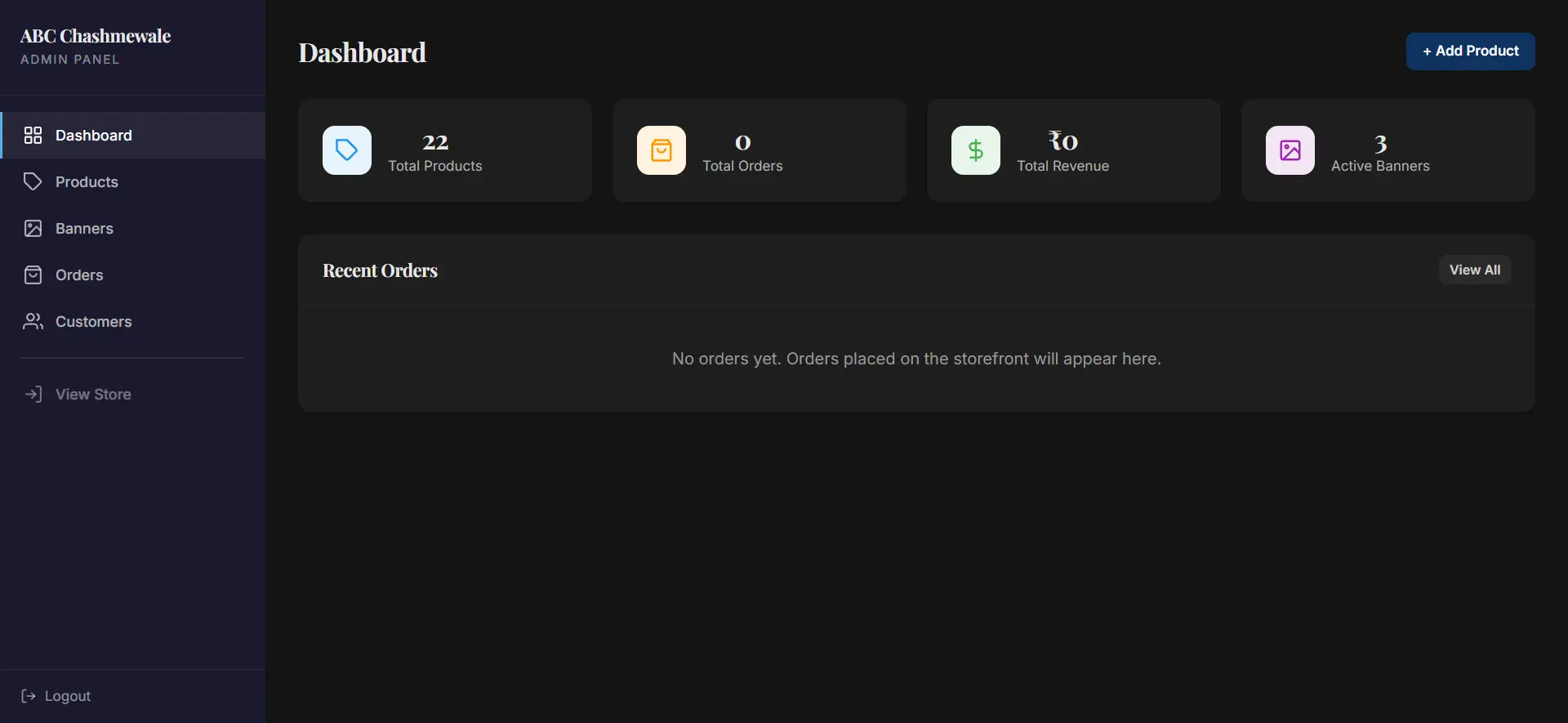Click the Active Banners label
Screen dimensions: 1568x723
(x=1381, y=166)
